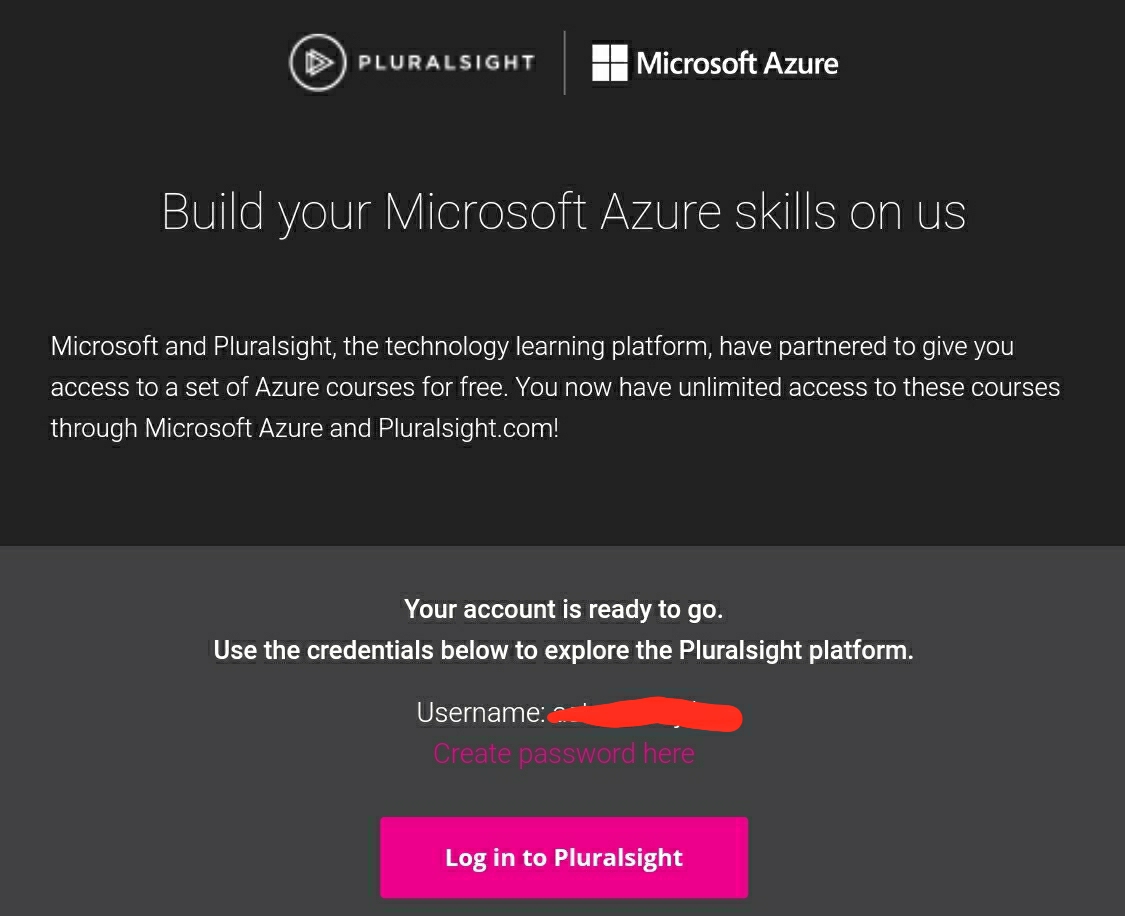Click the Username: label
The height and width of the screenshot is (916, 1125).
pyautogui.click(x=480, y=713)
